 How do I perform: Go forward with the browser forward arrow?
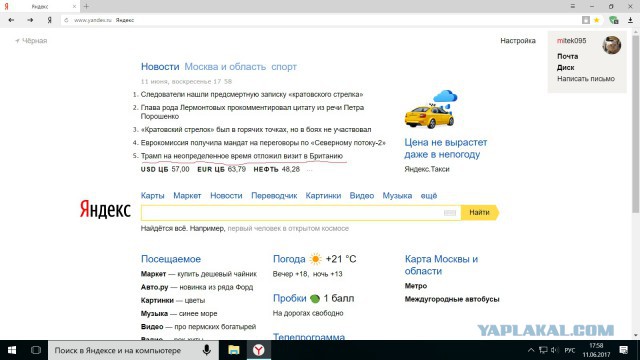coord(30,20)
